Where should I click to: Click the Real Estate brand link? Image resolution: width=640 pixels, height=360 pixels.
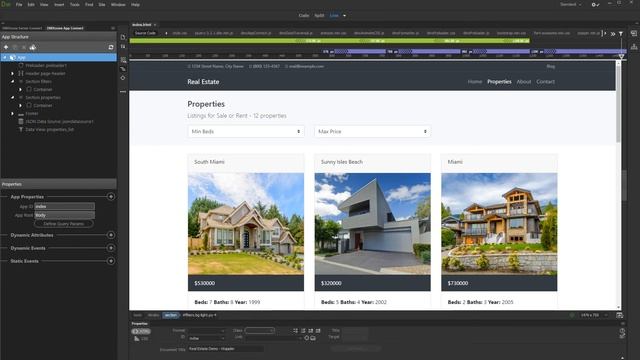pyautogui.click(x=203, y=82)
